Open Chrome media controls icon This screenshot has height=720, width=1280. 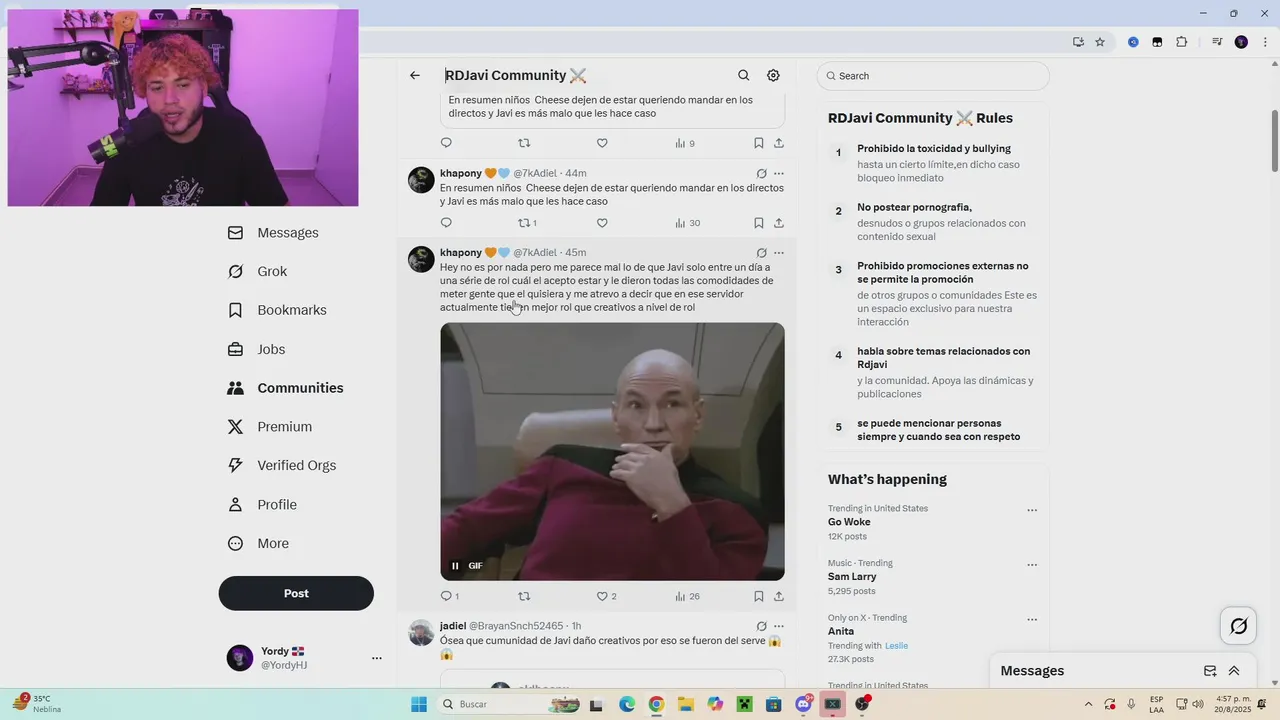(1217, 42)
